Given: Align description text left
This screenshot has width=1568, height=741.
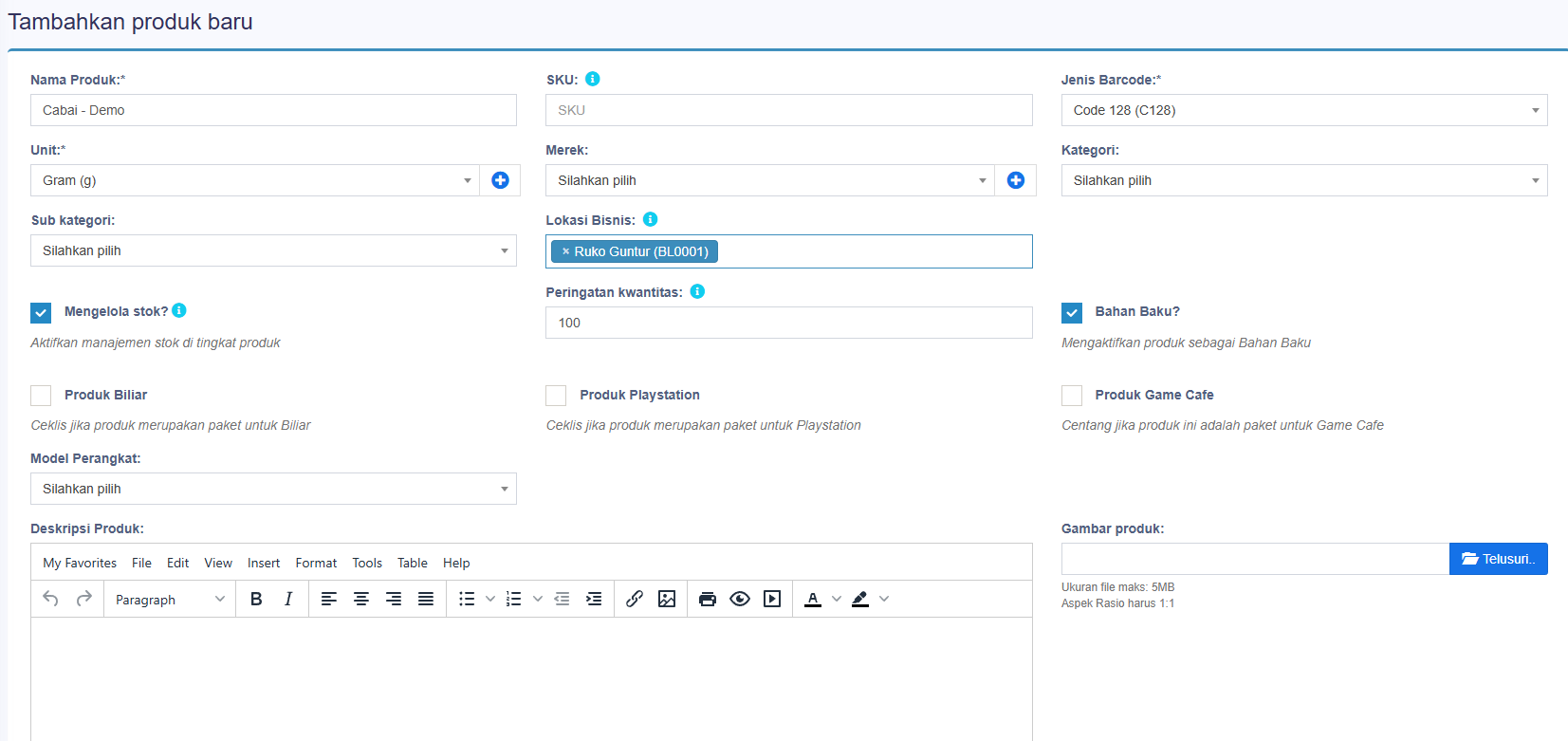Looking at the screenshot, I should (x=329, y=599).
